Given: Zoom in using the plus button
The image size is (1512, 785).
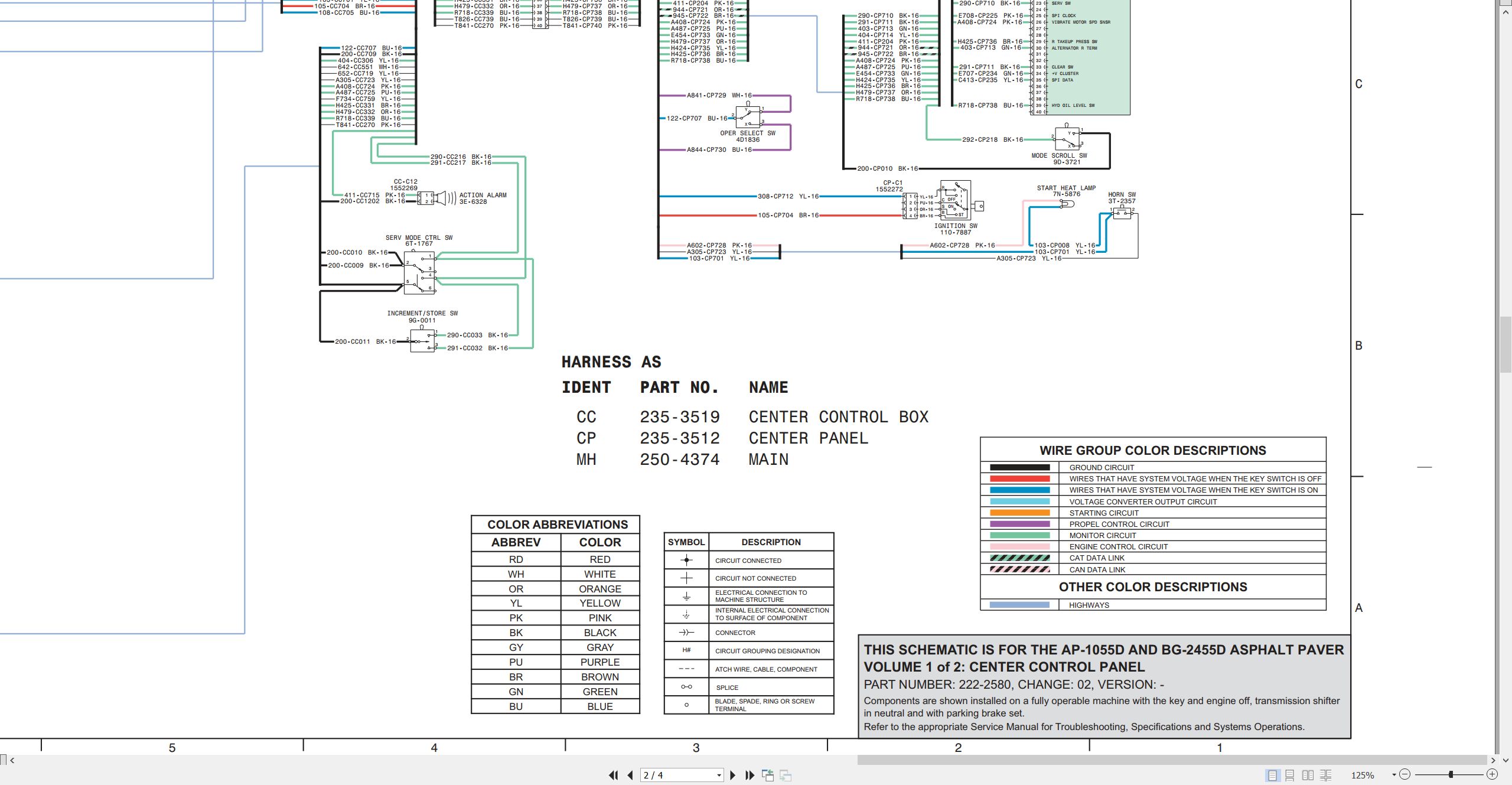Looking at the screenshot, I should click(x=1492, y=774).
